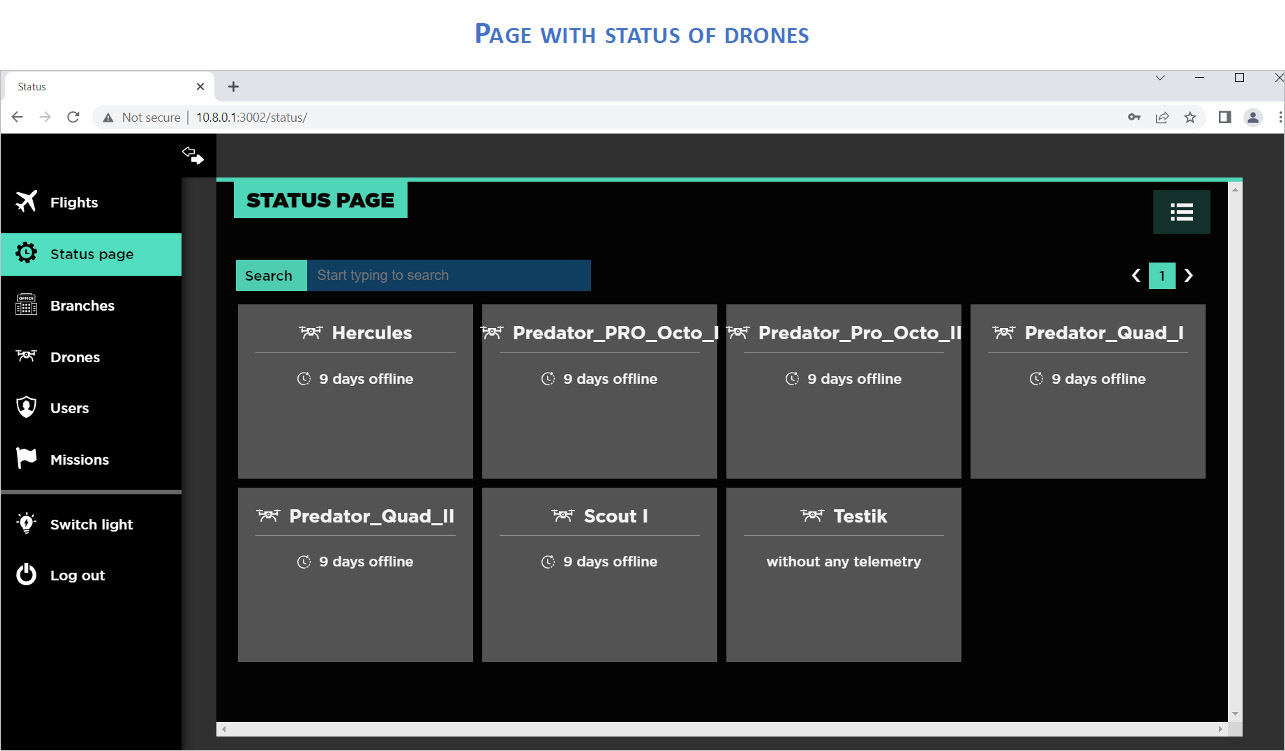This screenshot has height=751, width=1285.
Task: Bookmark this page with star icon
Action: pos(1190,117)
